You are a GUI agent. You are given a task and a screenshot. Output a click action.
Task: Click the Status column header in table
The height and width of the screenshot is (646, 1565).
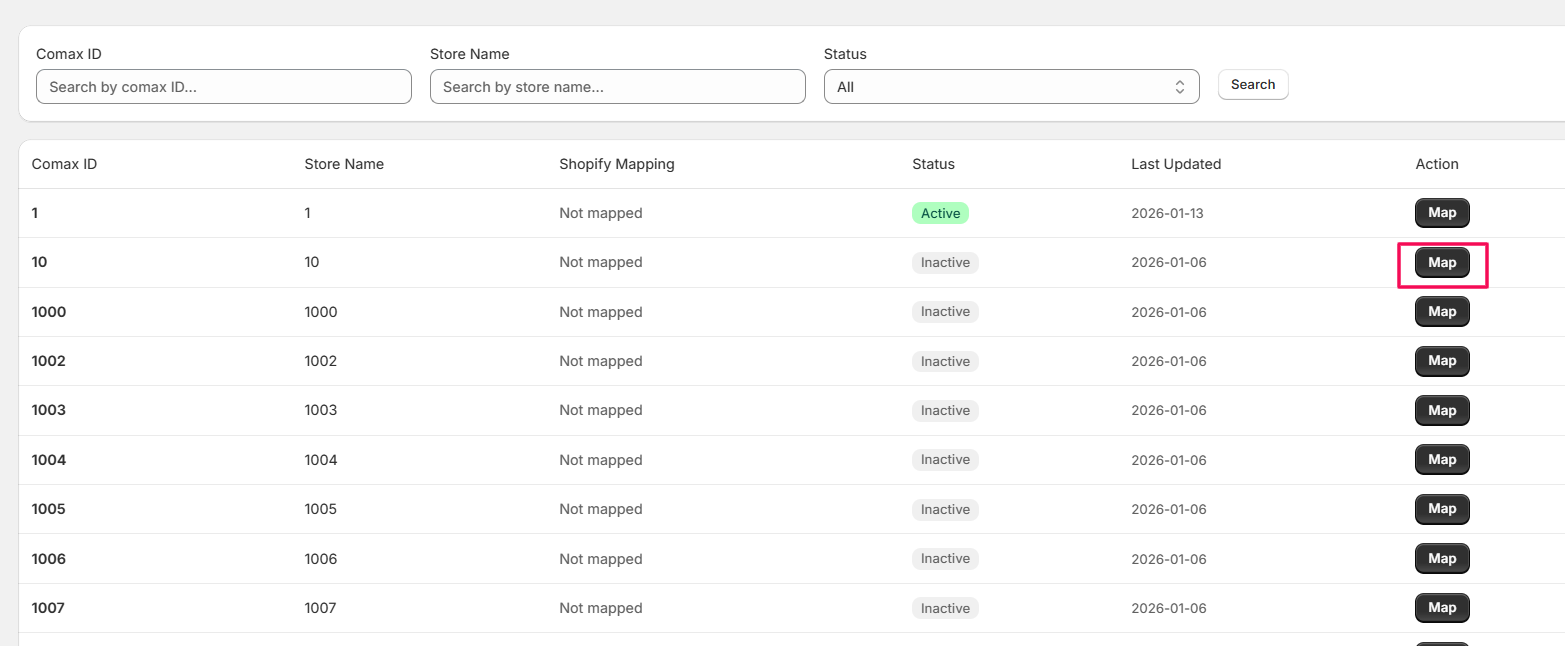tap(933, 164)
